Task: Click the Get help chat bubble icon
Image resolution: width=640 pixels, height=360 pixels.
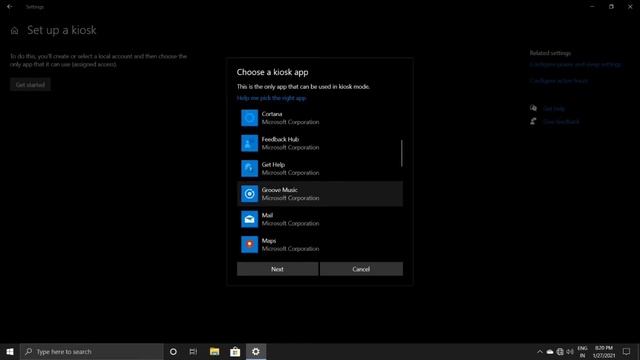Action: coord(533,108)
